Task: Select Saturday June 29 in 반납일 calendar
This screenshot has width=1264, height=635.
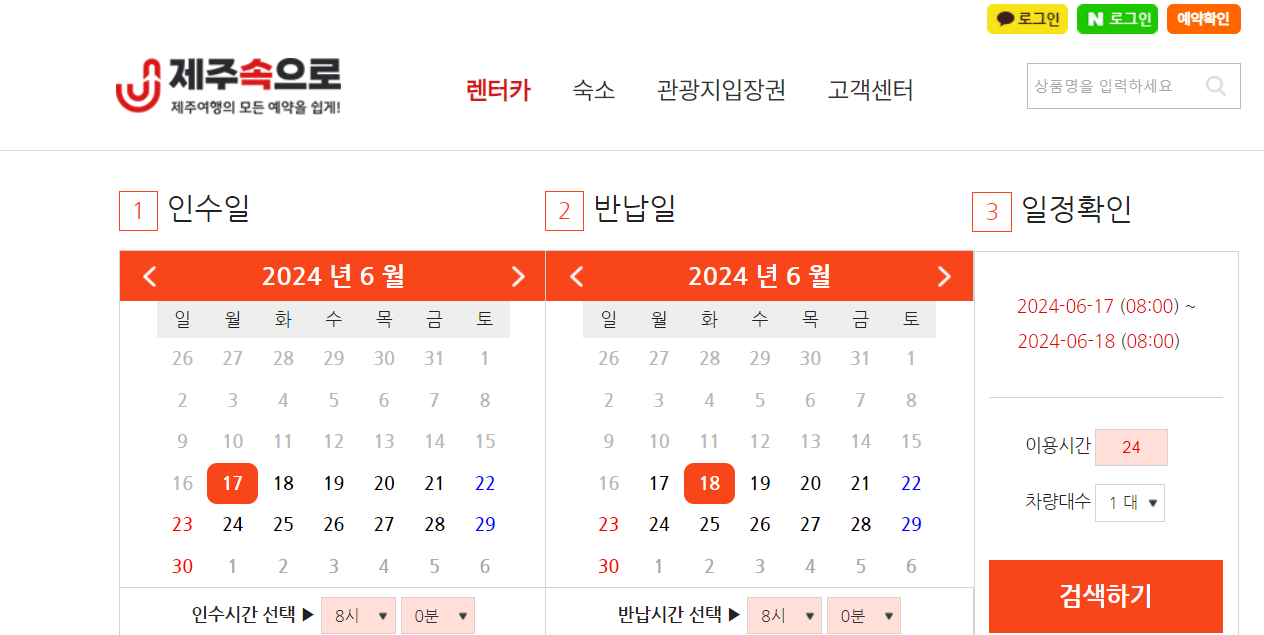Action: click(x=911, y=524)
